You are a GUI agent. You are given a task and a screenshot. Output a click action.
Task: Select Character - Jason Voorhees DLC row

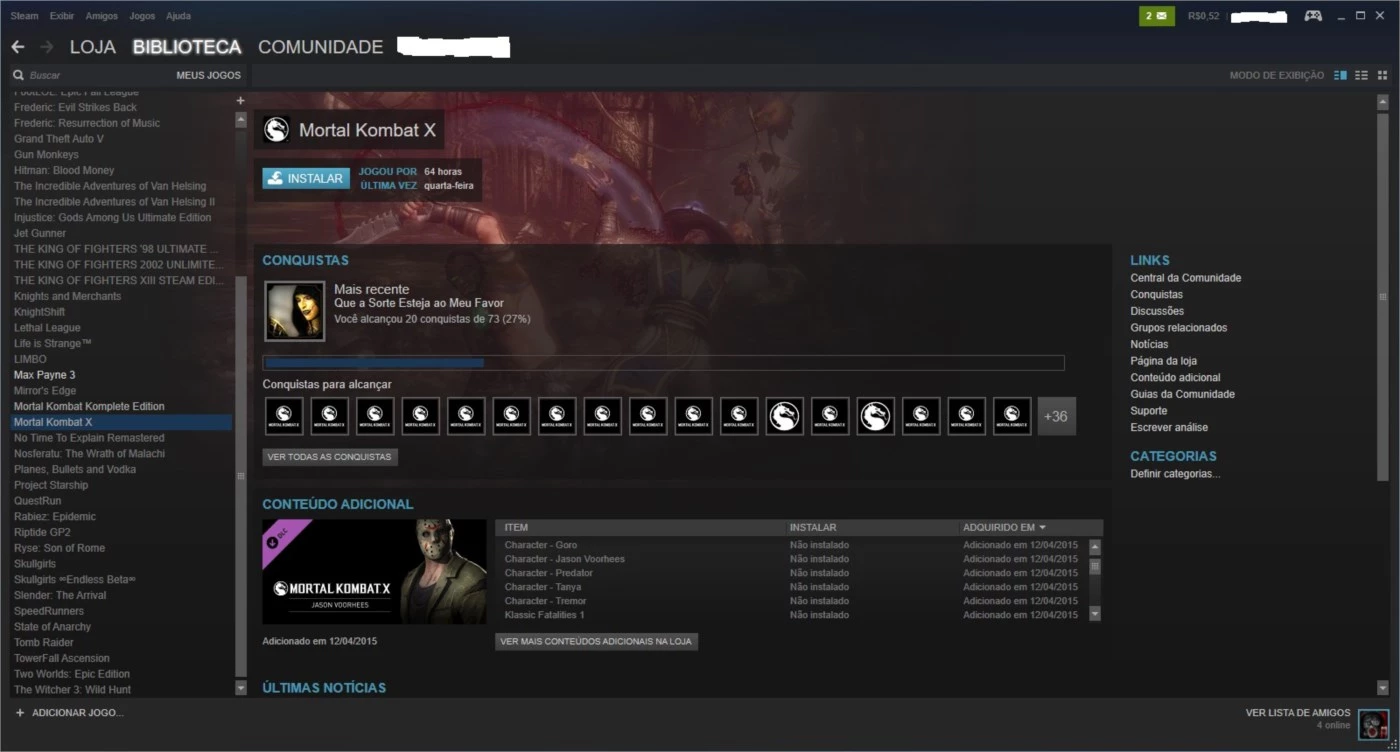[792, 559]
